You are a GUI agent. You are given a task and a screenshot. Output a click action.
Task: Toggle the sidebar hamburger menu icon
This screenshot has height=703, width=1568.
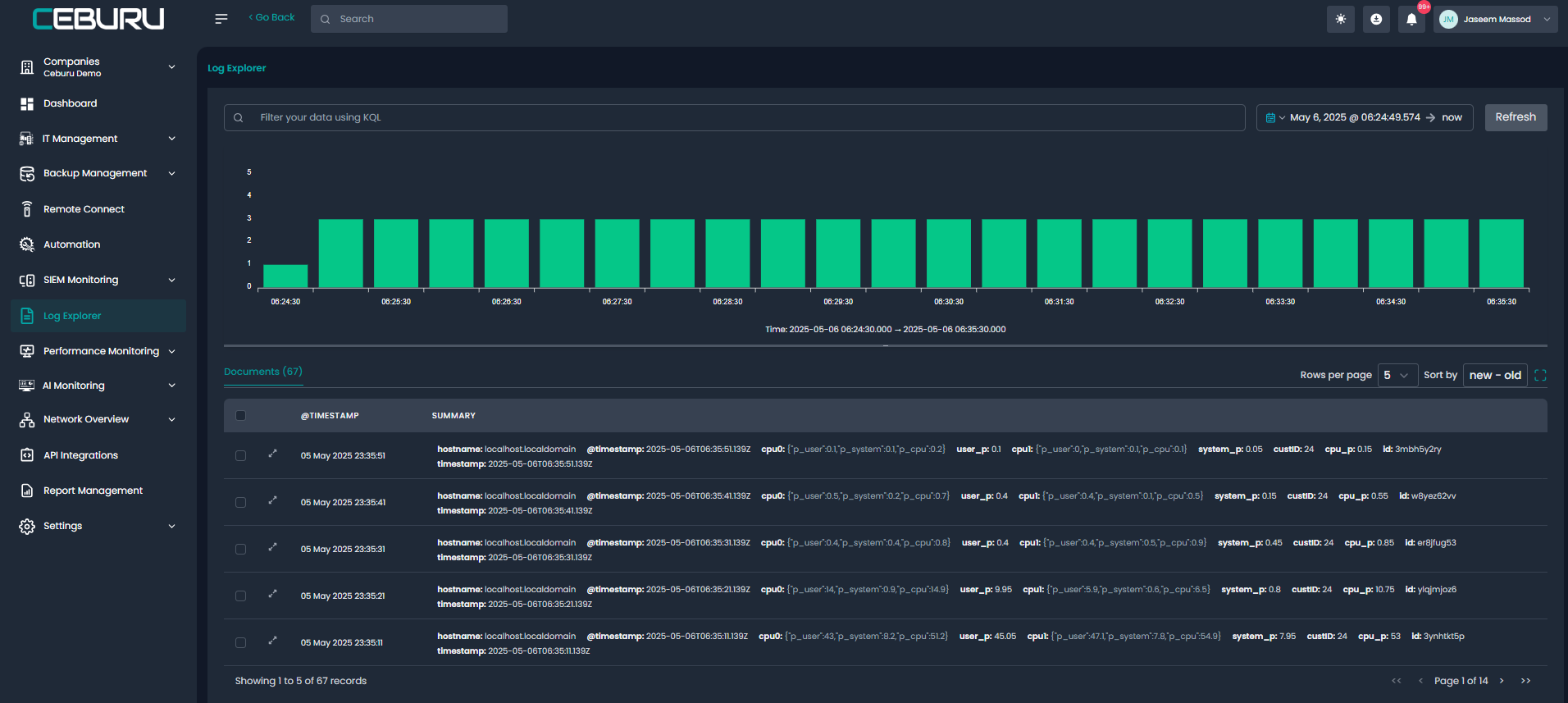coord(221,19)
